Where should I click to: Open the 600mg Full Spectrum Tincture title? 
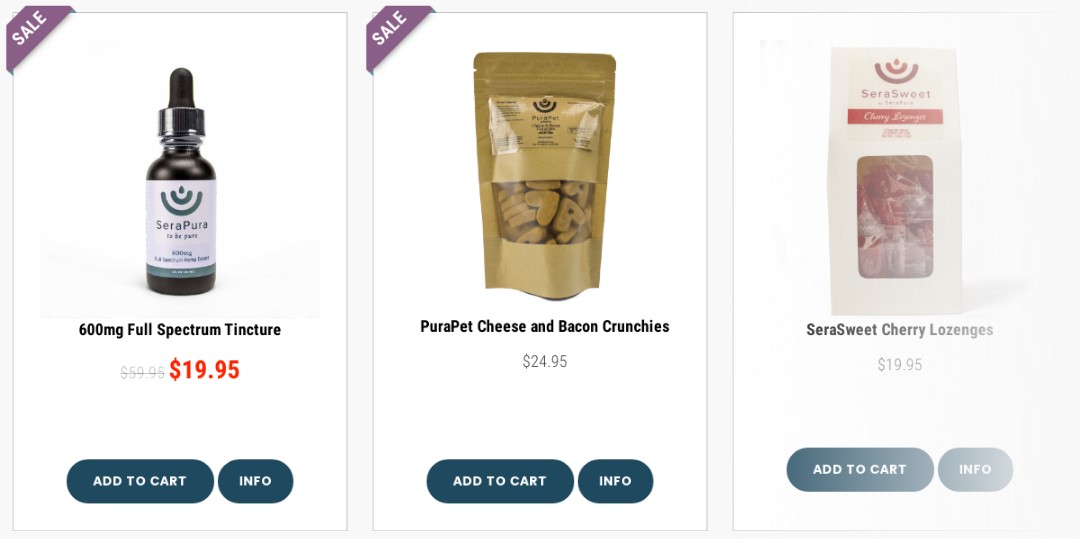180,330
